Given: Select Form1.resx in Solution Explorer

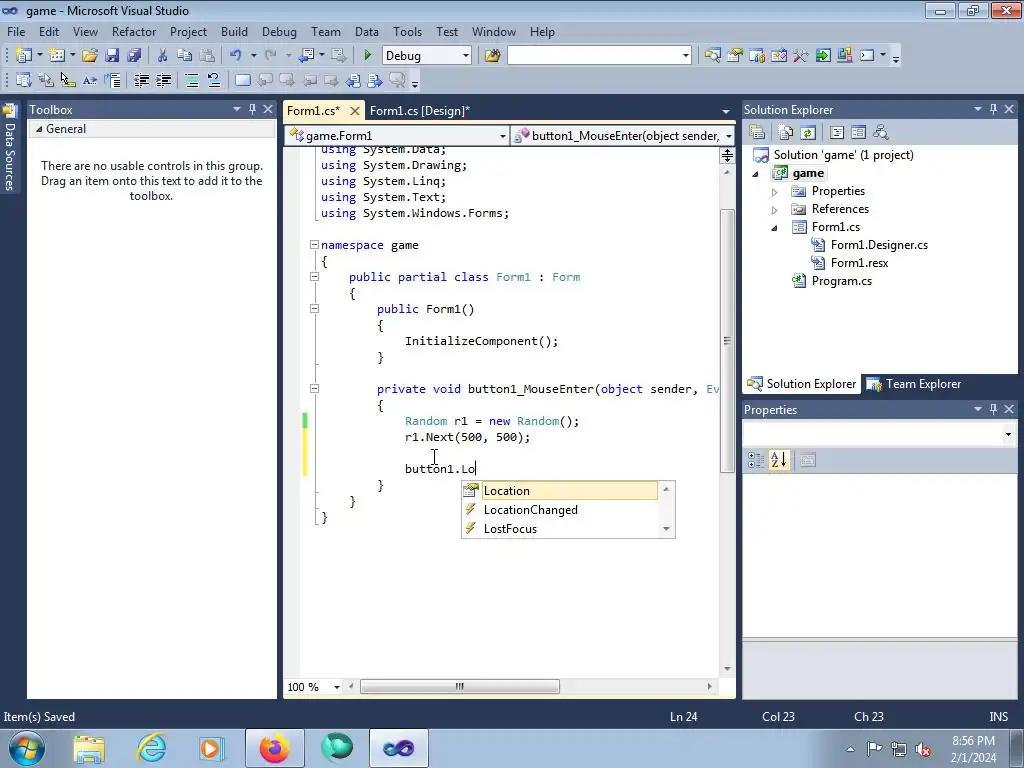Looking at the screenshot, I should 859,263.
